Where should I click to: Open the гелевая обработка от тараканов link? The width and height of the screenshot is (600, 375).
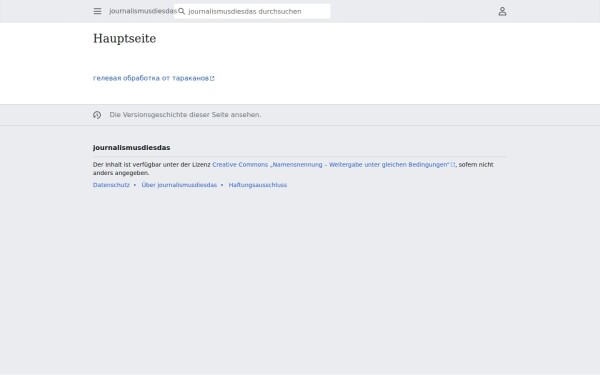pyautogui.click(x=153, y=78)
